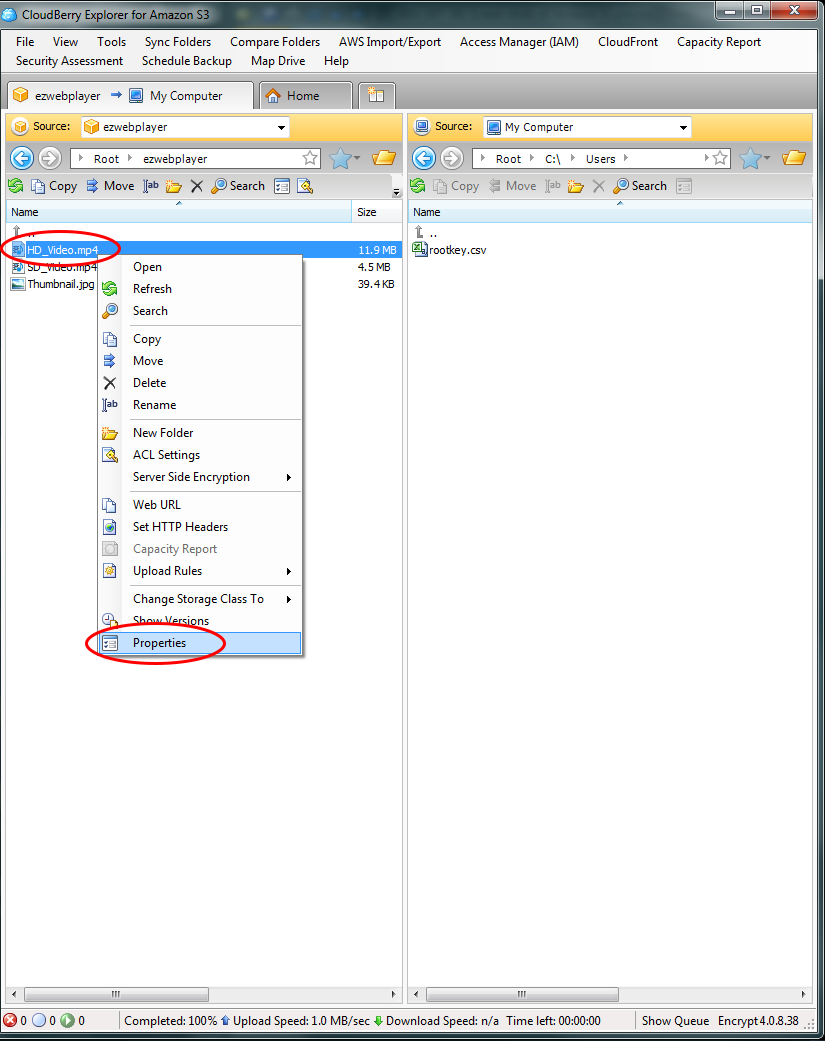
Task: Click the paused tasks blue status icon
Action: (39, 1020)
